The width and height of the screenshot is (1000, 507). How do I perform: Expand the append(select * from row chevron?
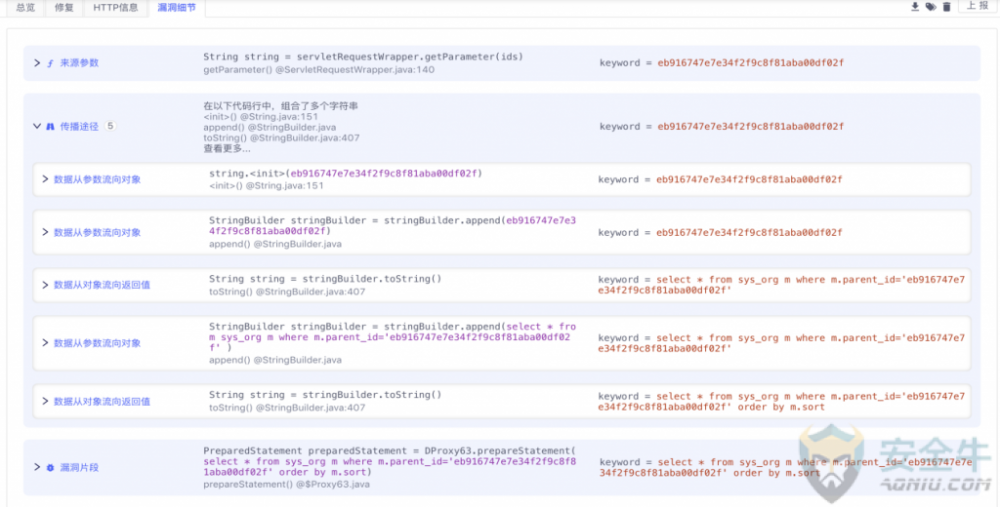[45, 342]
